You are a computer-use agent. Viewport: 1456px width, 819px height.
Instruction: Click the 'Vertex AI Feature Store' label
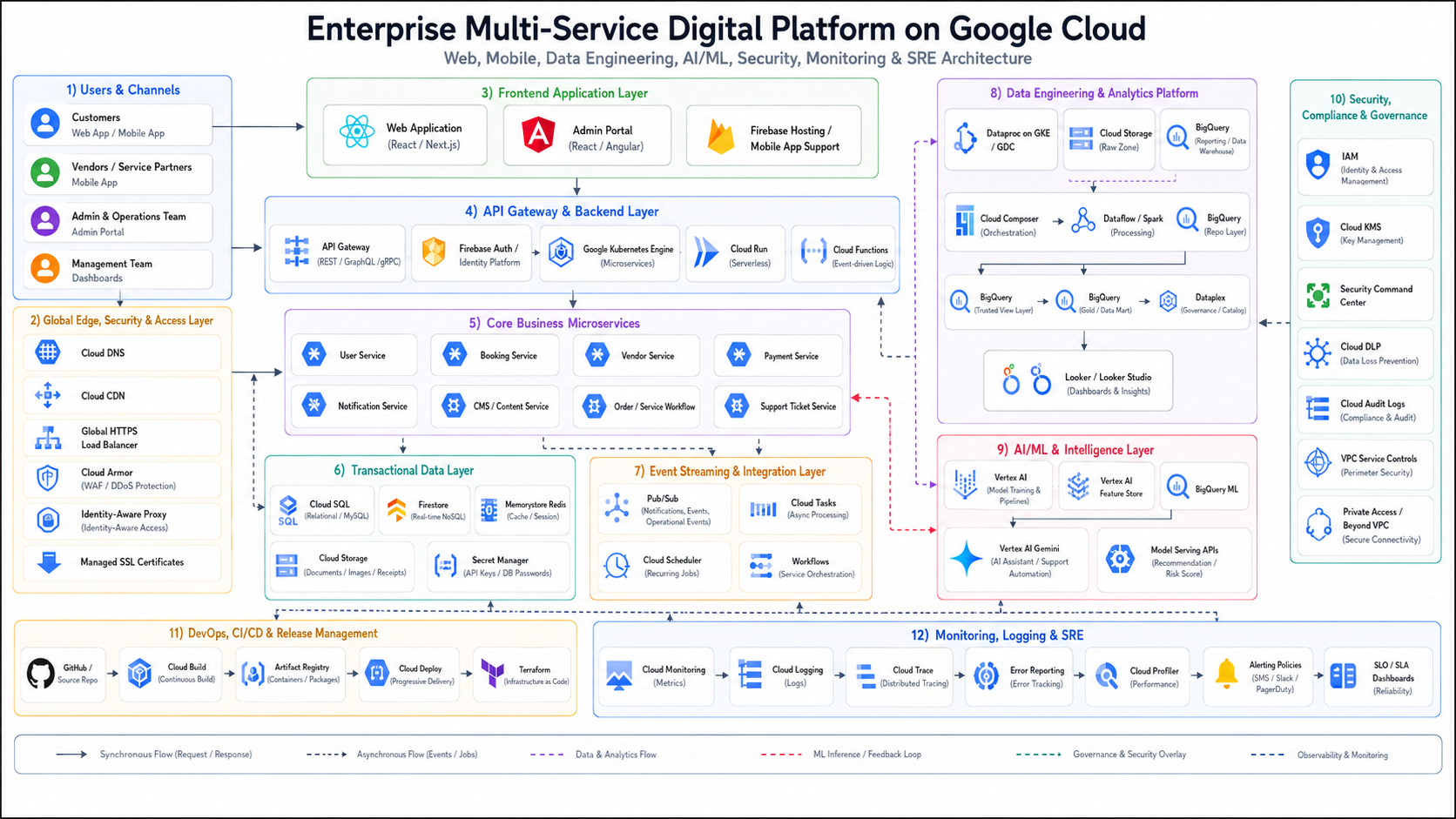(x=1121, y=487)
